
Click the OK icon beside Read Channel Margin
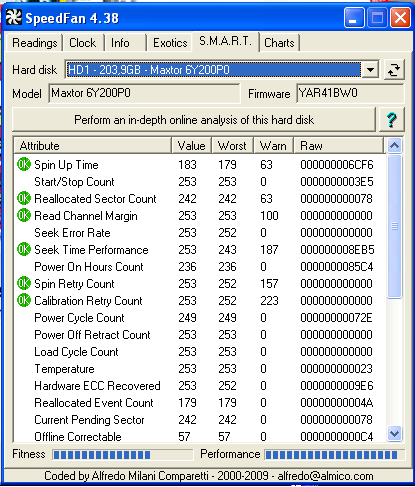[x=24, y=216]
